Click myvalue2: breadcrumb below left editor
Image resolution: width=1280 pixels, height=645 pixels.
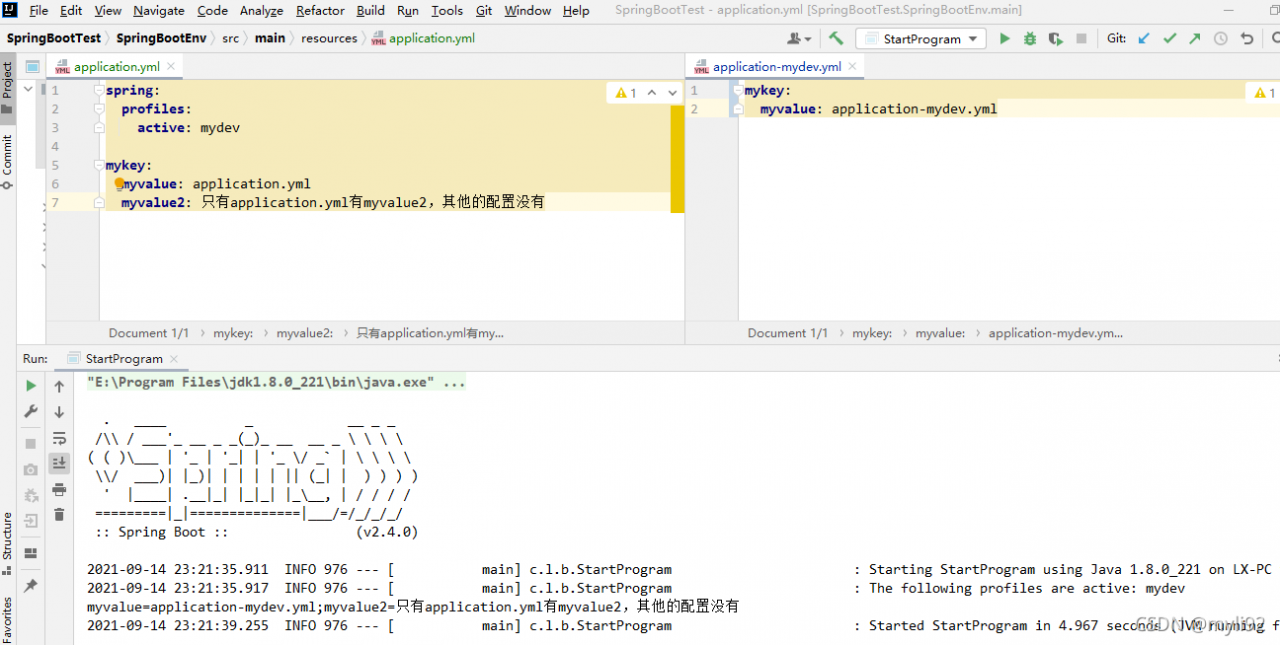(x=305, y=333)
